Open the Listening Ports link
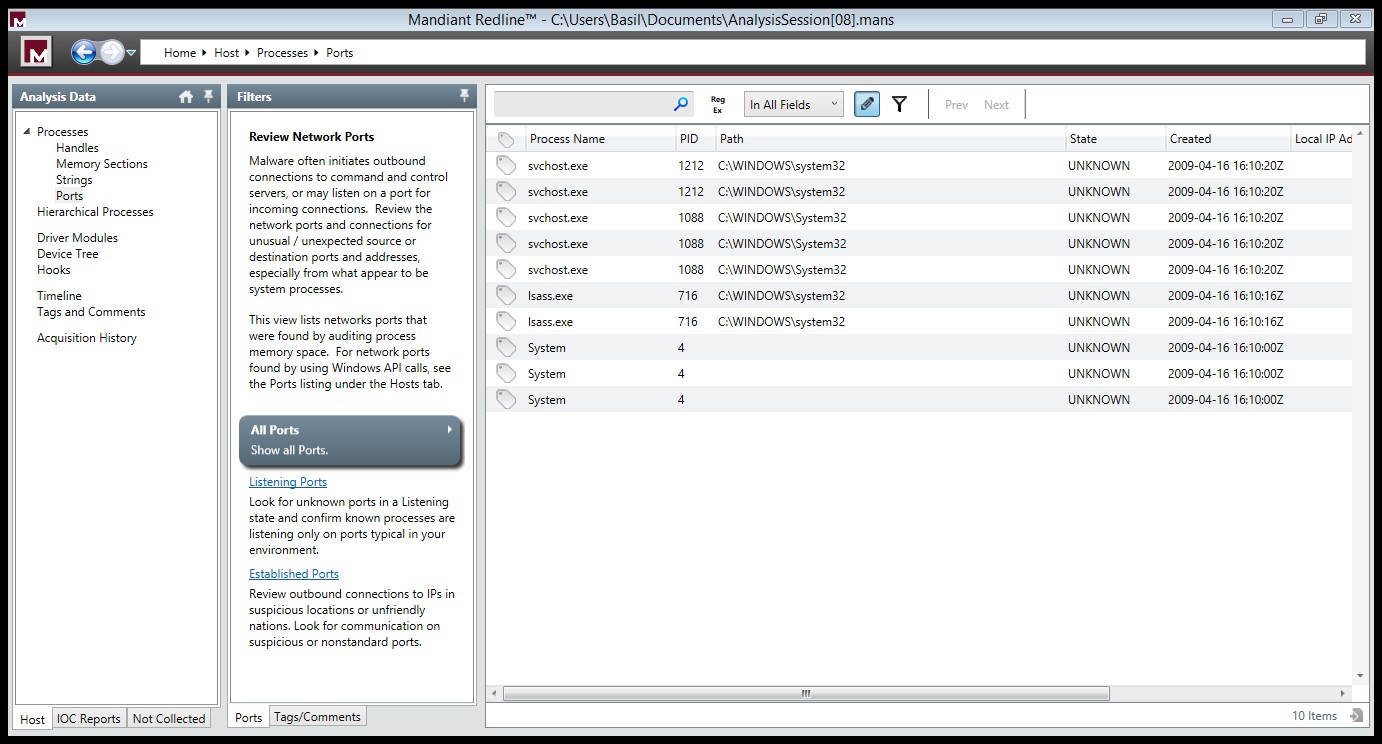 point(288,482)
